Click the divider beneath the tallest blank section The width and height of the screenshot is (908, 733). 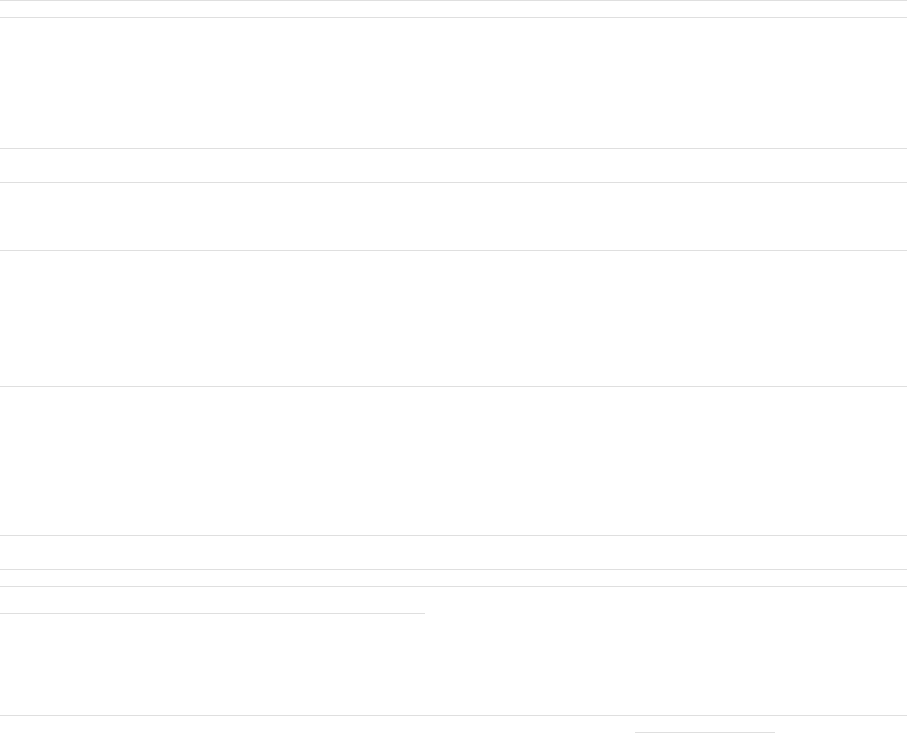453,535
